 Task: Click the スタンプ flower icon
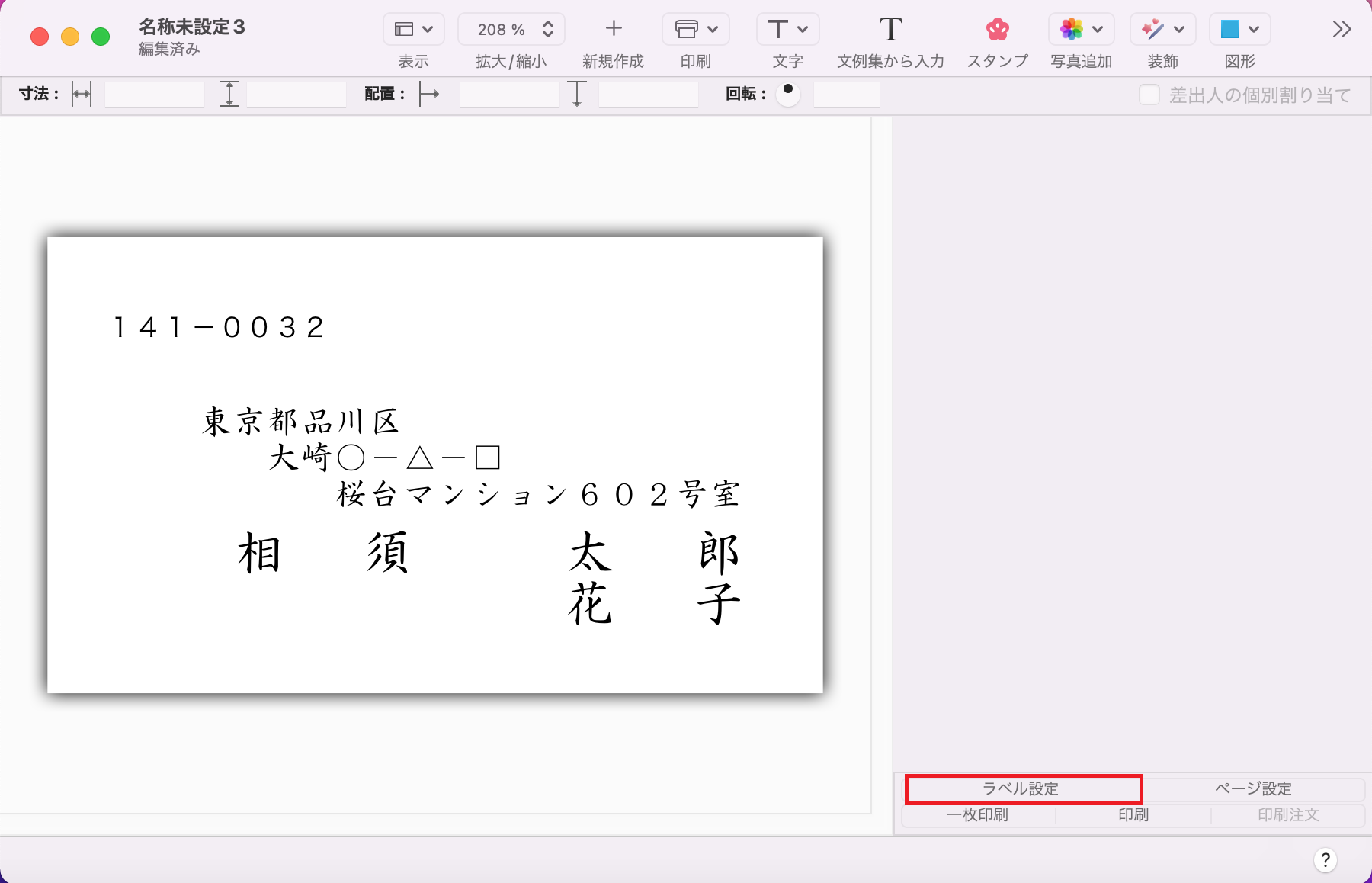click(997, 29)
